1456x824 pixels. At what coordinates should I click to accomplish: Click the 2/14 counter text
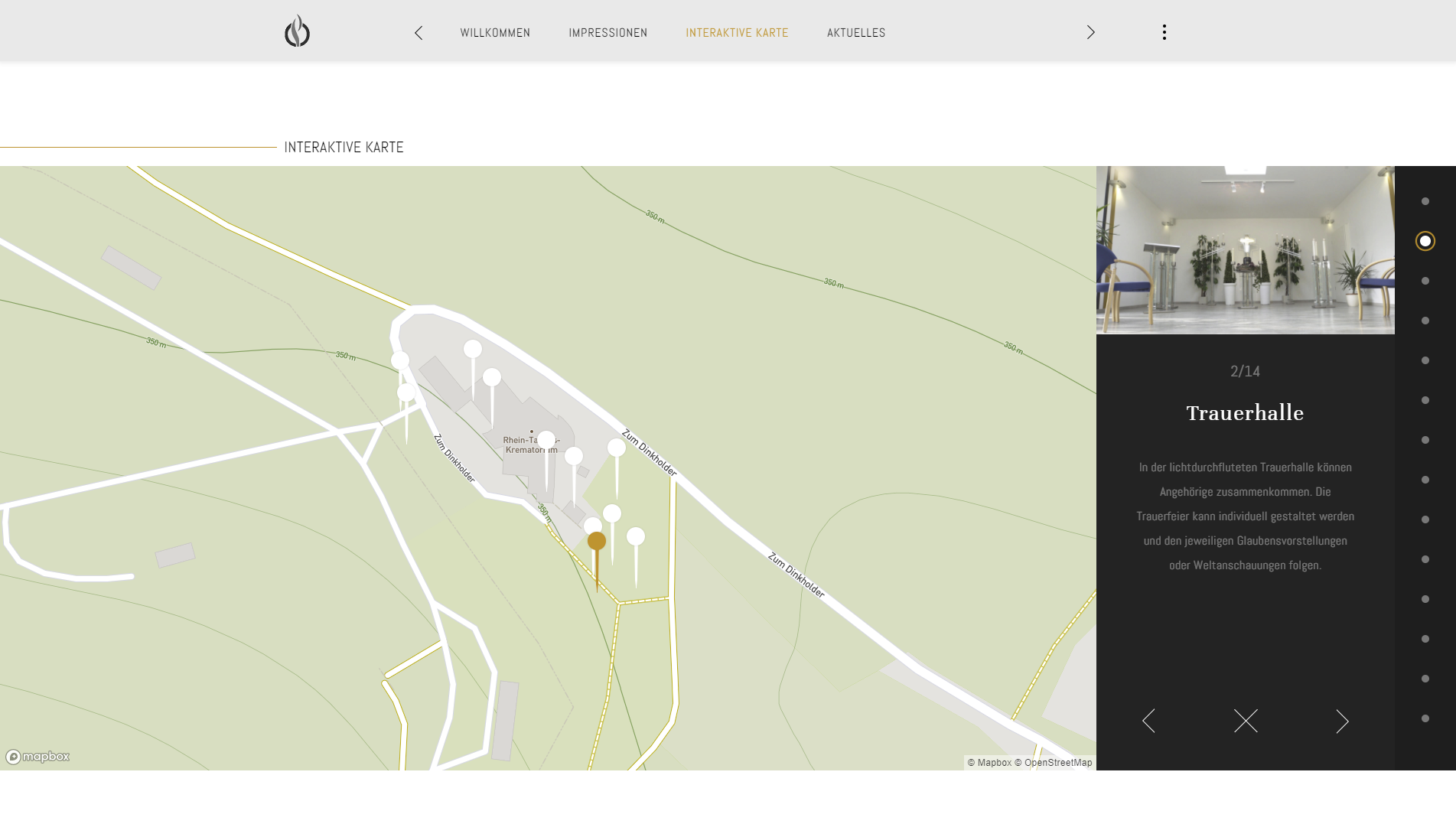point(1245,371)
